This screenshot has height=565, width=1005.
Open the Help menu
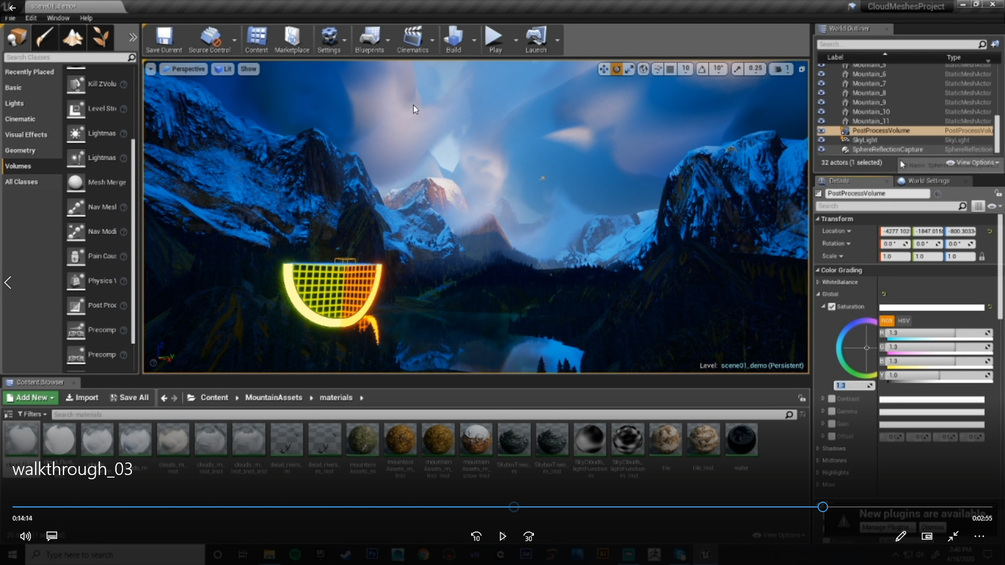[86, 18]
